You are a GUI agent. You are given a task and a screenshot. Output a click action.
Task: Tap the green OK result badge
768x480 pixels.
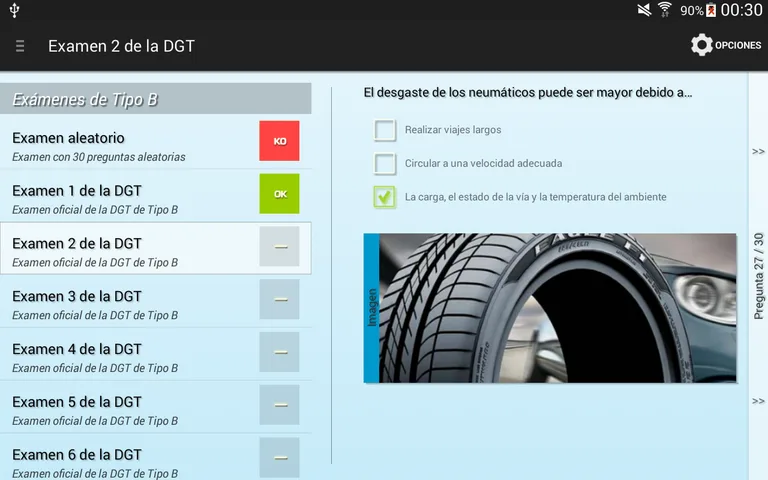coord(279,194)
